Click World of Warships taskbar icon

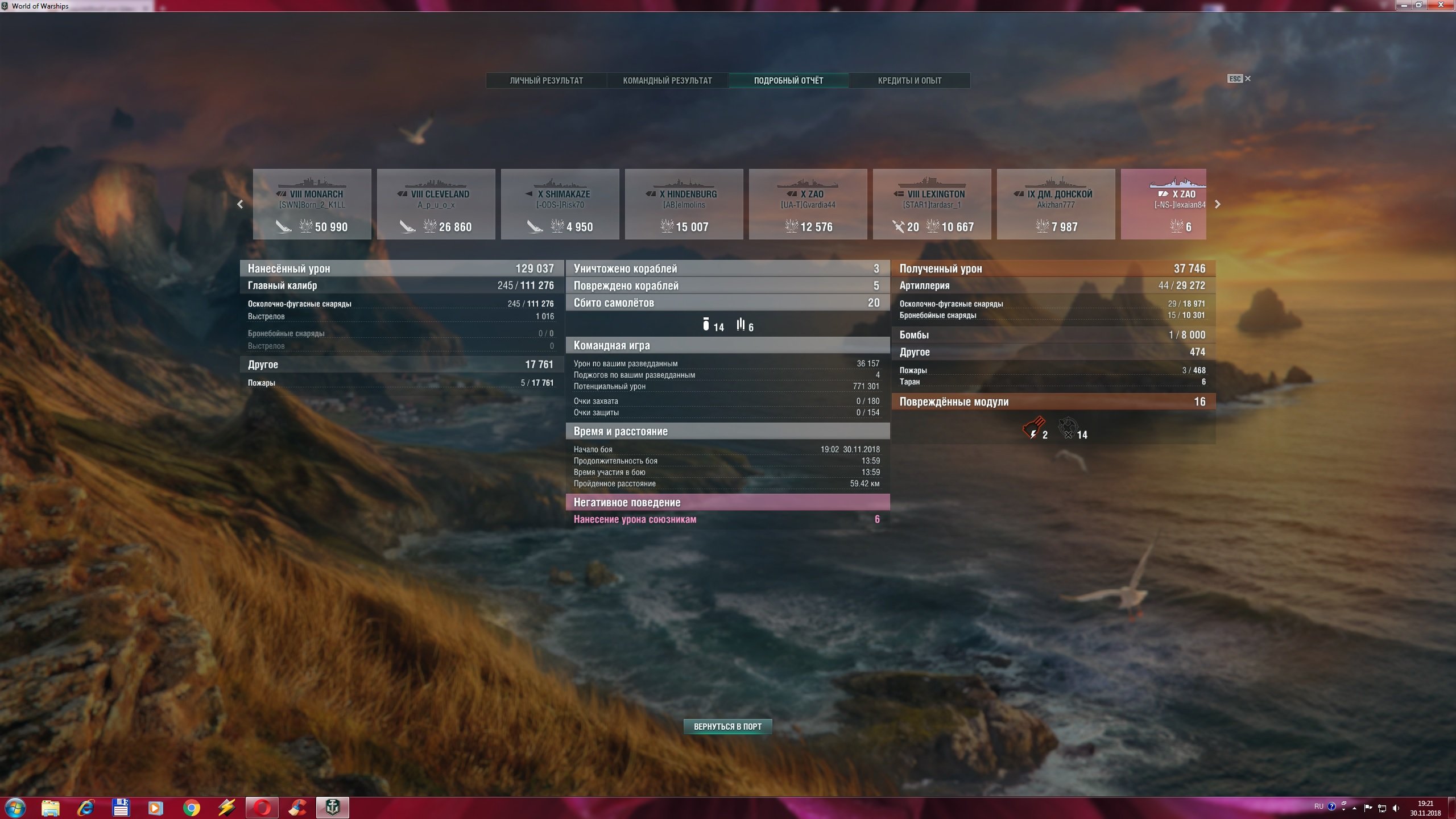(x=333, y=808)
